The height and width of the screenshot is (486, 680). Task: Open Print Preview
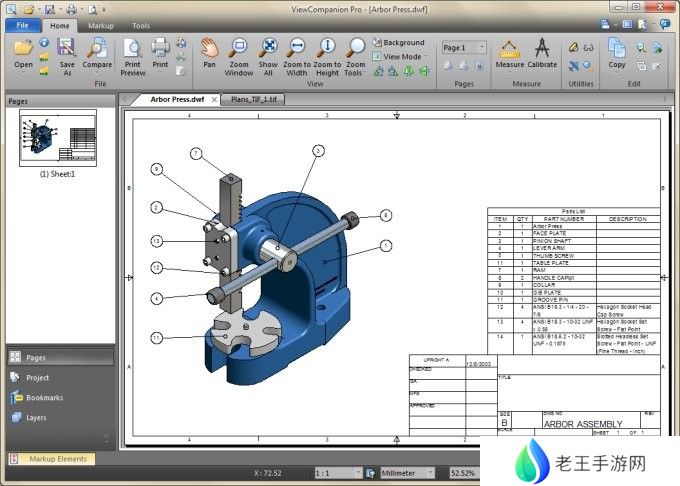pos(132,53)
